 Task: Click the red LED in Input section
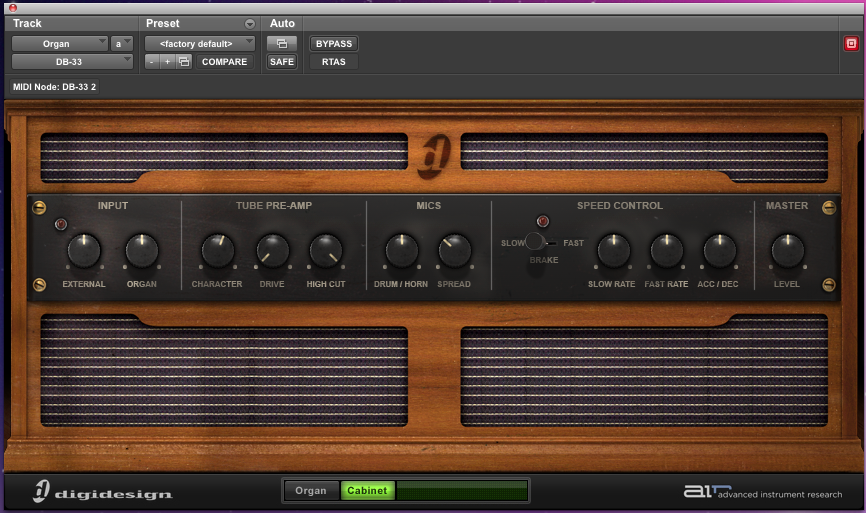(x=61, y=224)
